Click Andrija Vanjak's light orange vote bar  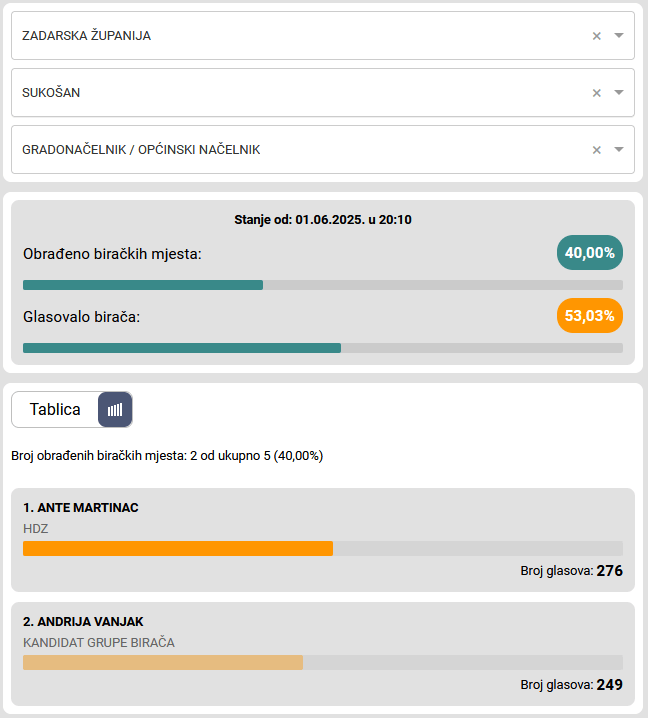coord(163,662)
